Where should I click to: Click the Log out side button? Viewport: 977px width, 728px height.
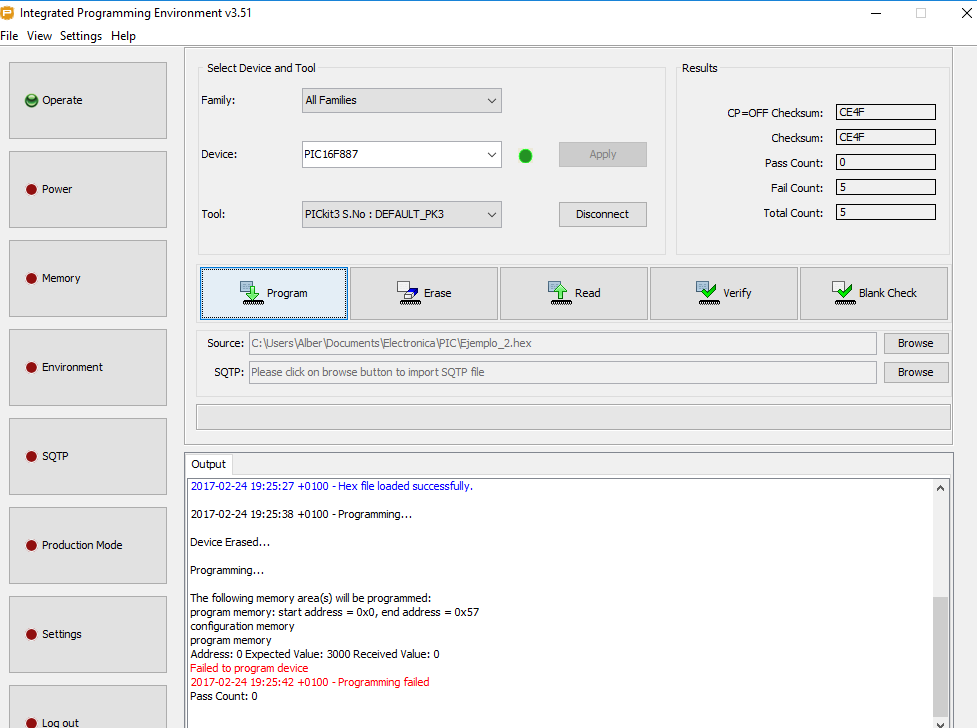88,707
